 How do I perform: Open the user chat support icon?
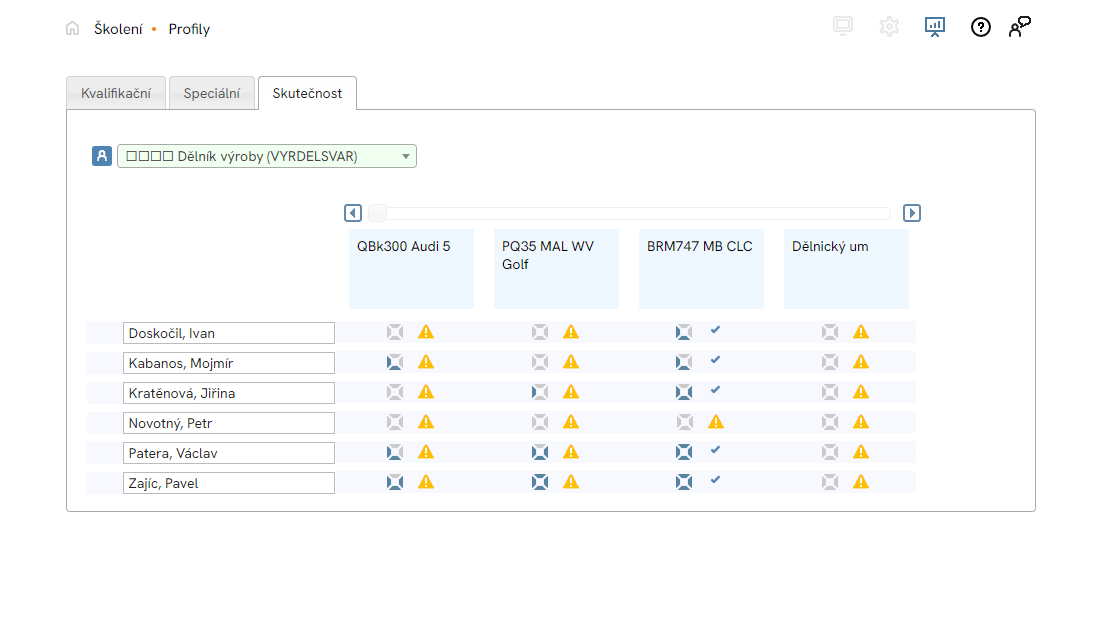coord(1019,27)
